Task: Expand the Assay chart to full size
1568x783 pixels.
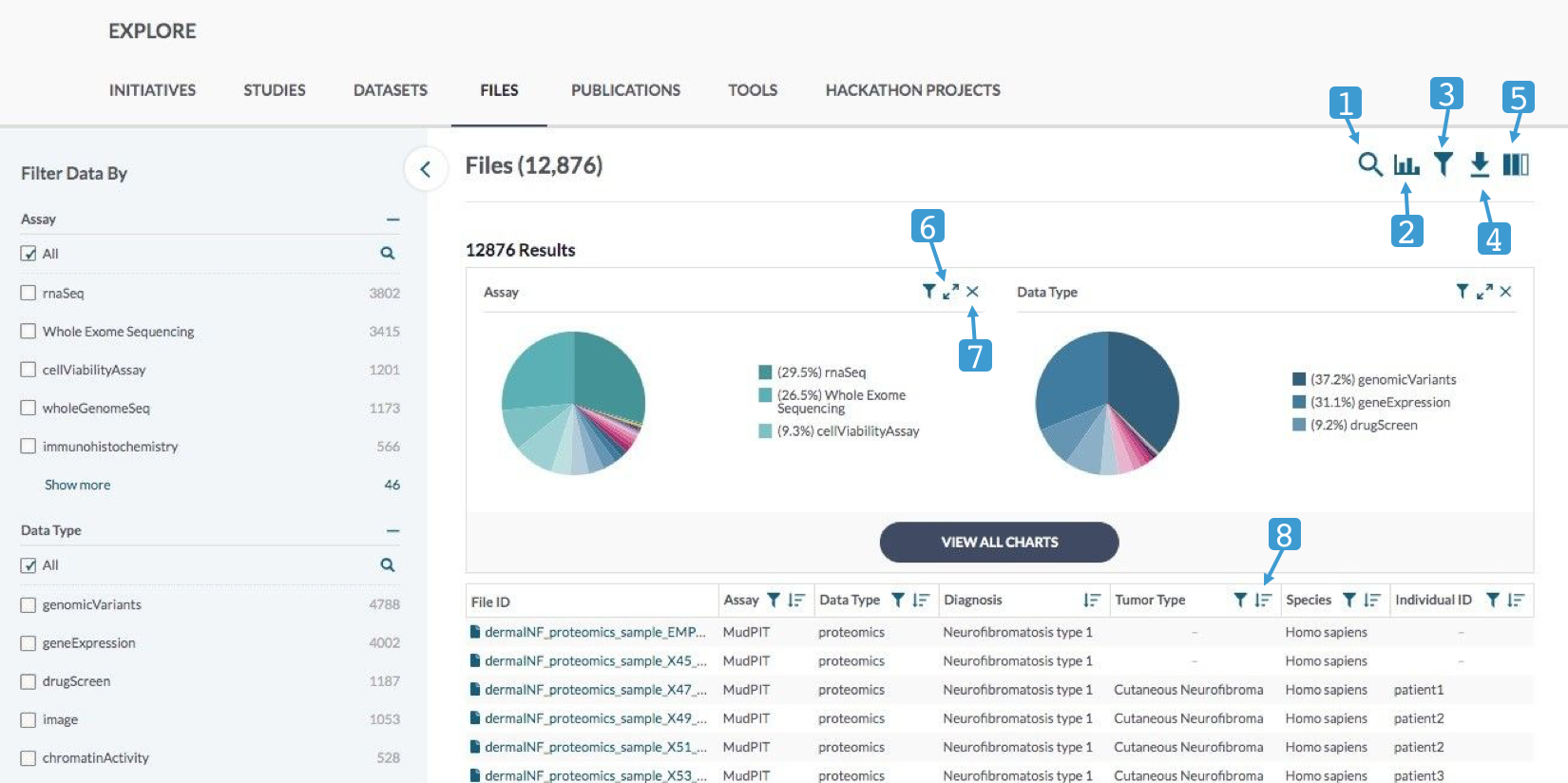Action: tap(950, 292)
